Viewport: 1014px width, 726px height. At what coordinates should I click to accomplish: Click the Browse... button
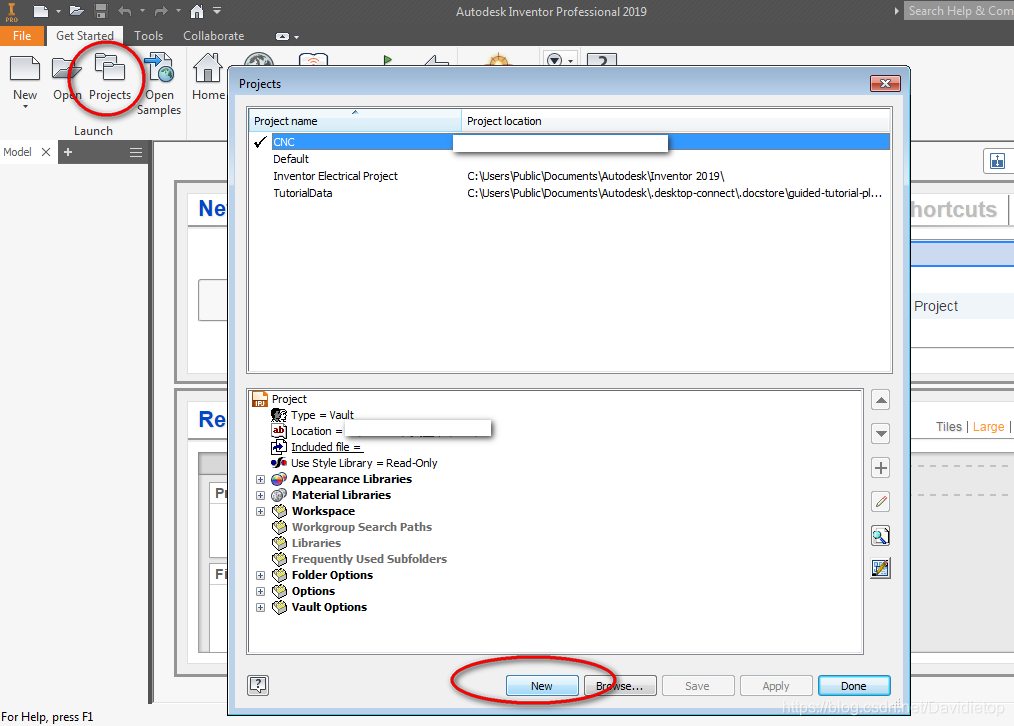[620, 686]
